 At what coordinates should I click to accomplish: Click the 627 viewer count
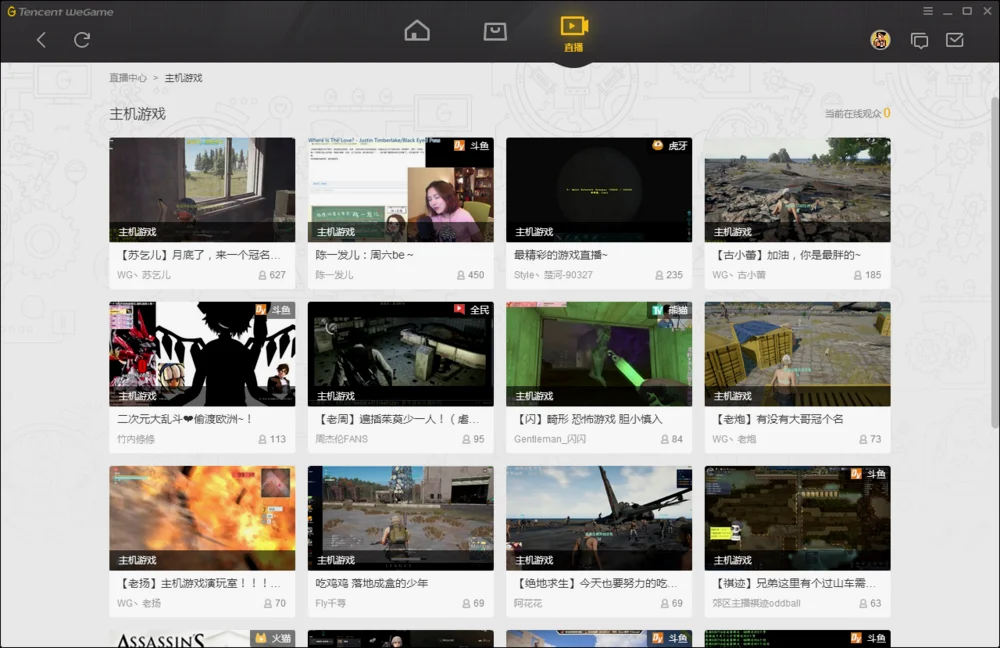click(272, 275)
